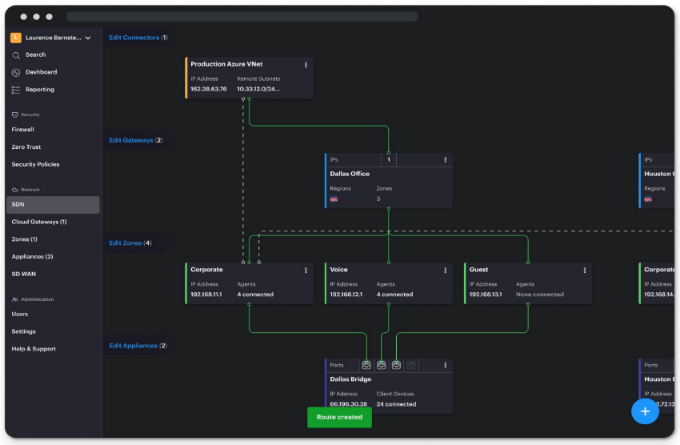Open the Laurence Bernste... account dropdown

(x=51, y=38)
